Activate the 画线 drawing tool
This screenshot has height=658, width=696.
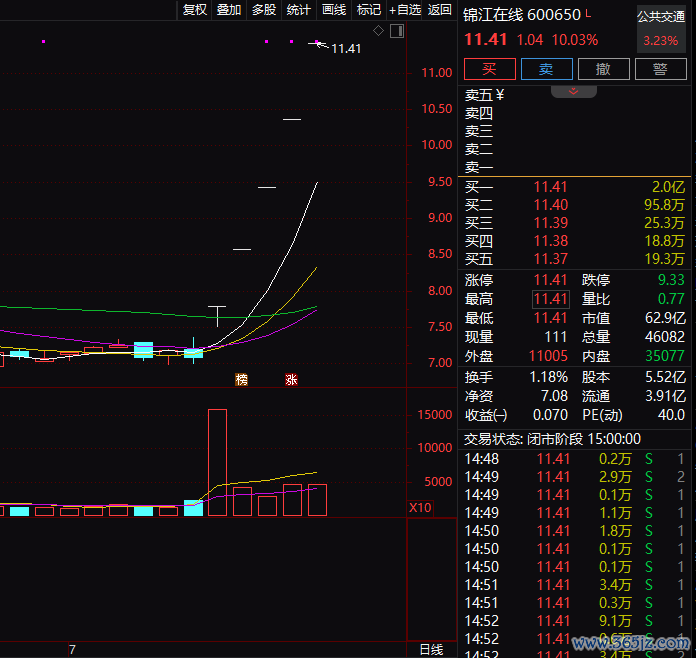click(x=334, y=9)
